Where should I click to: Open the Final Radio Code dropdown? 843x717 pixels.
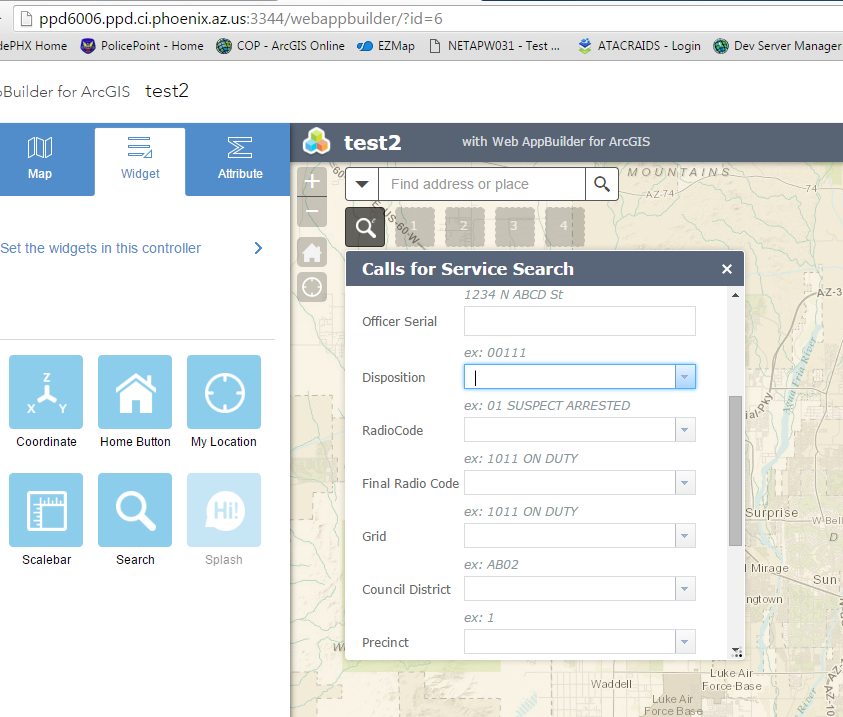685,483
